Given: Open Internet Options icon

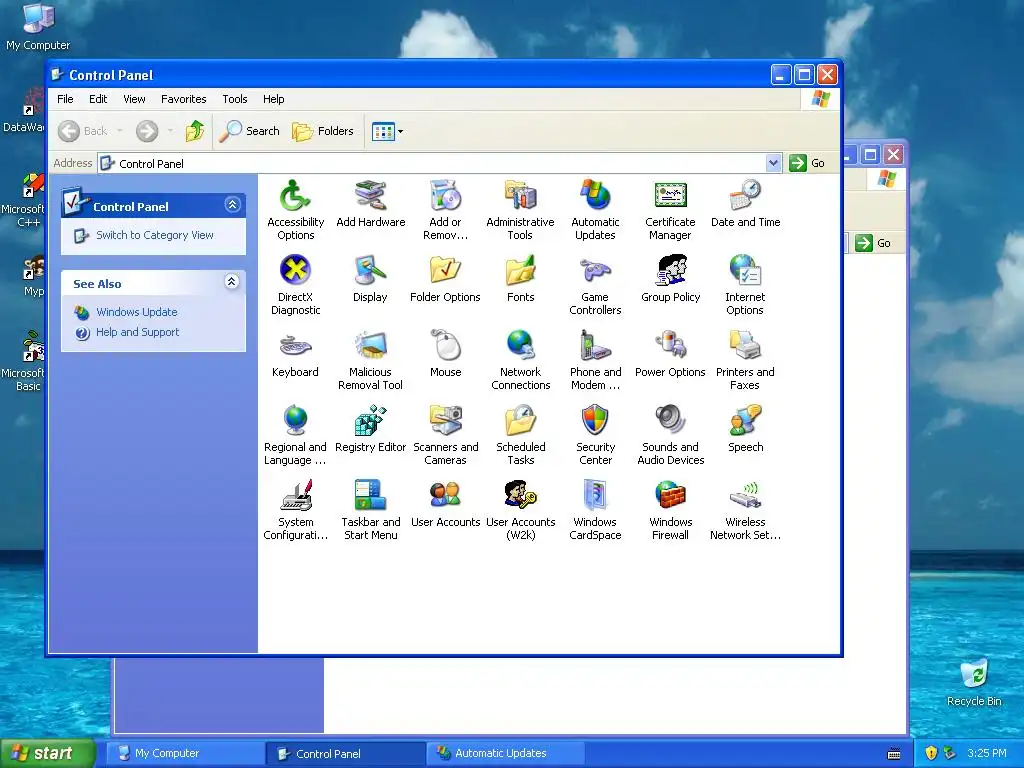Looking at the screenshot, I should (x=745, y=270).
